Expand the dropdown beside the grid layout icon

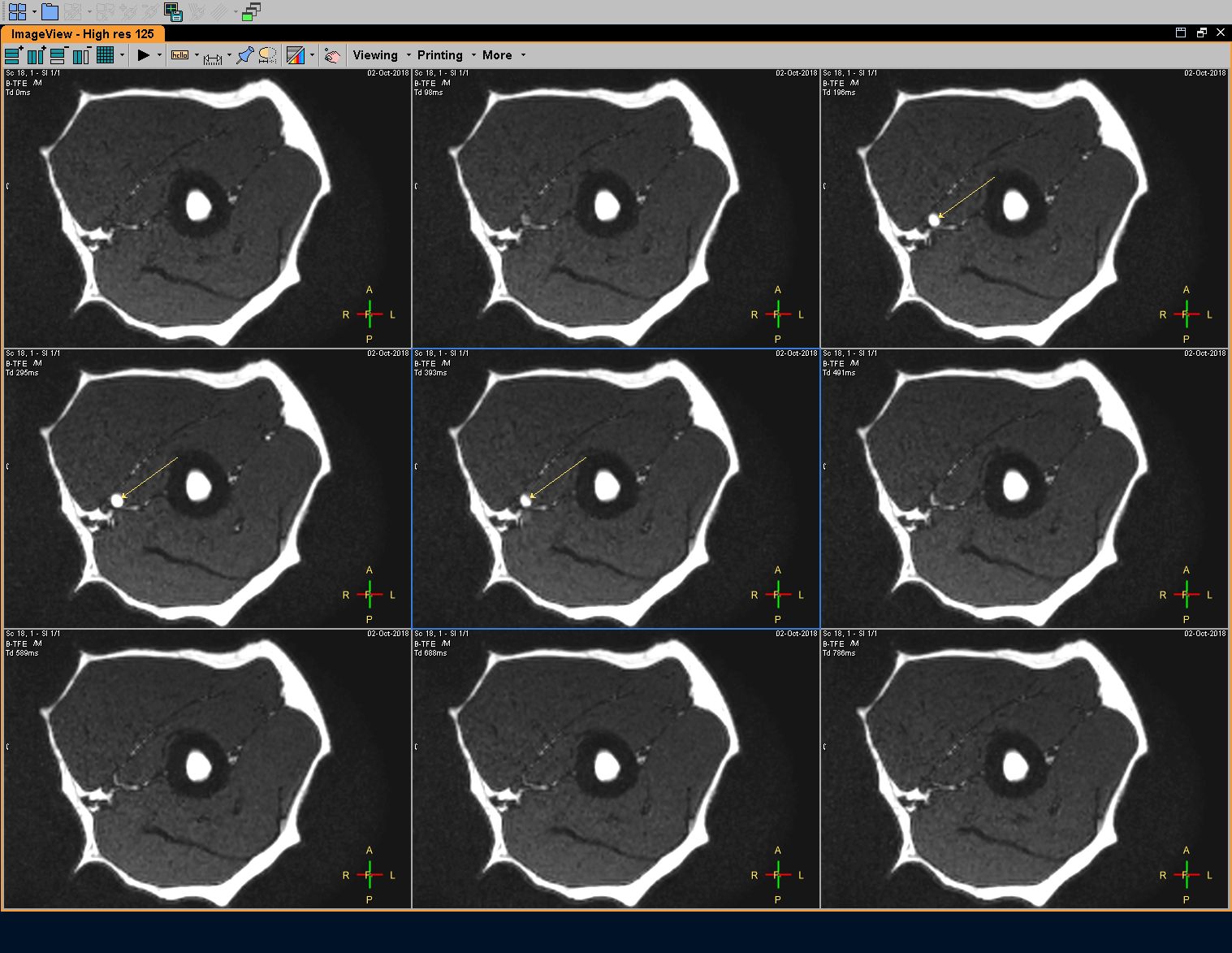tap(123, 55)
